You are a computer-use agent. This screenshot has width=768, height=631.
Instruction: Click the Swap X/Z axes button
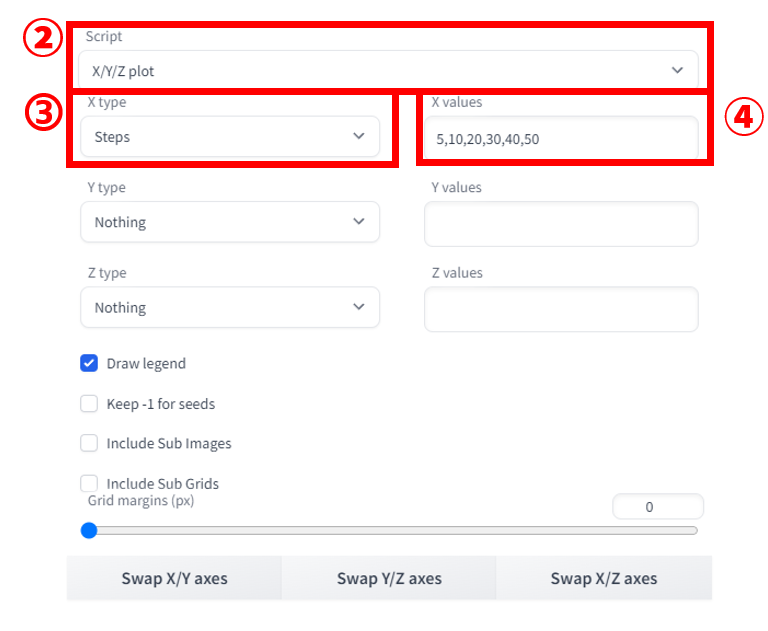point(604,578)
